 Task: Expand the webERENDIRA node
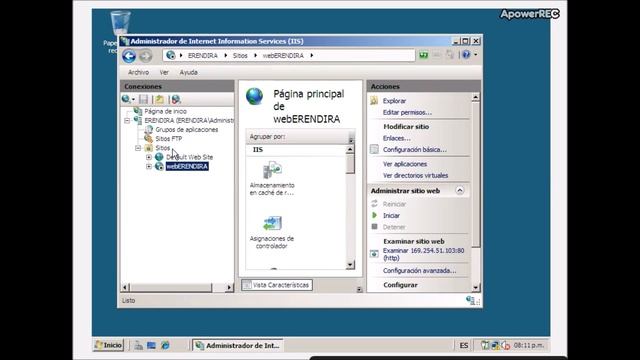149,167
